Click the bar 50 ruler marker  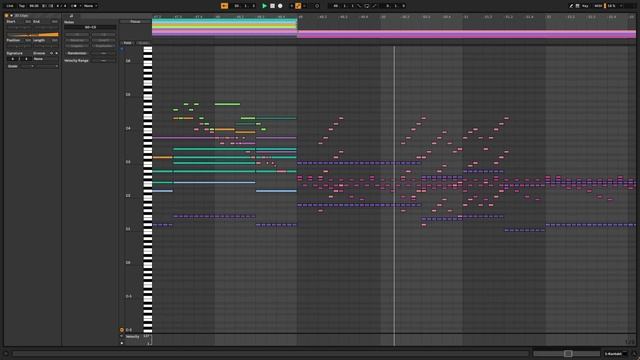pos(383,17)
